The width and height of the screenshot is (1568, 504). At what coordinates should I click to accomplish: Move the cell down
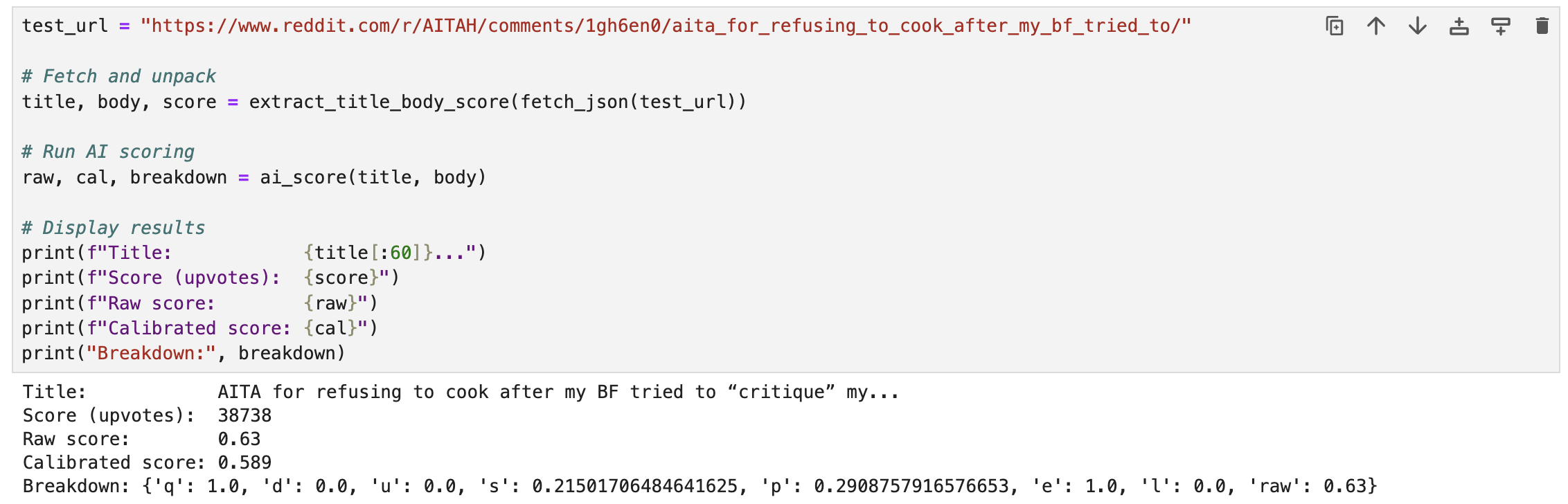coord(1417,26)
